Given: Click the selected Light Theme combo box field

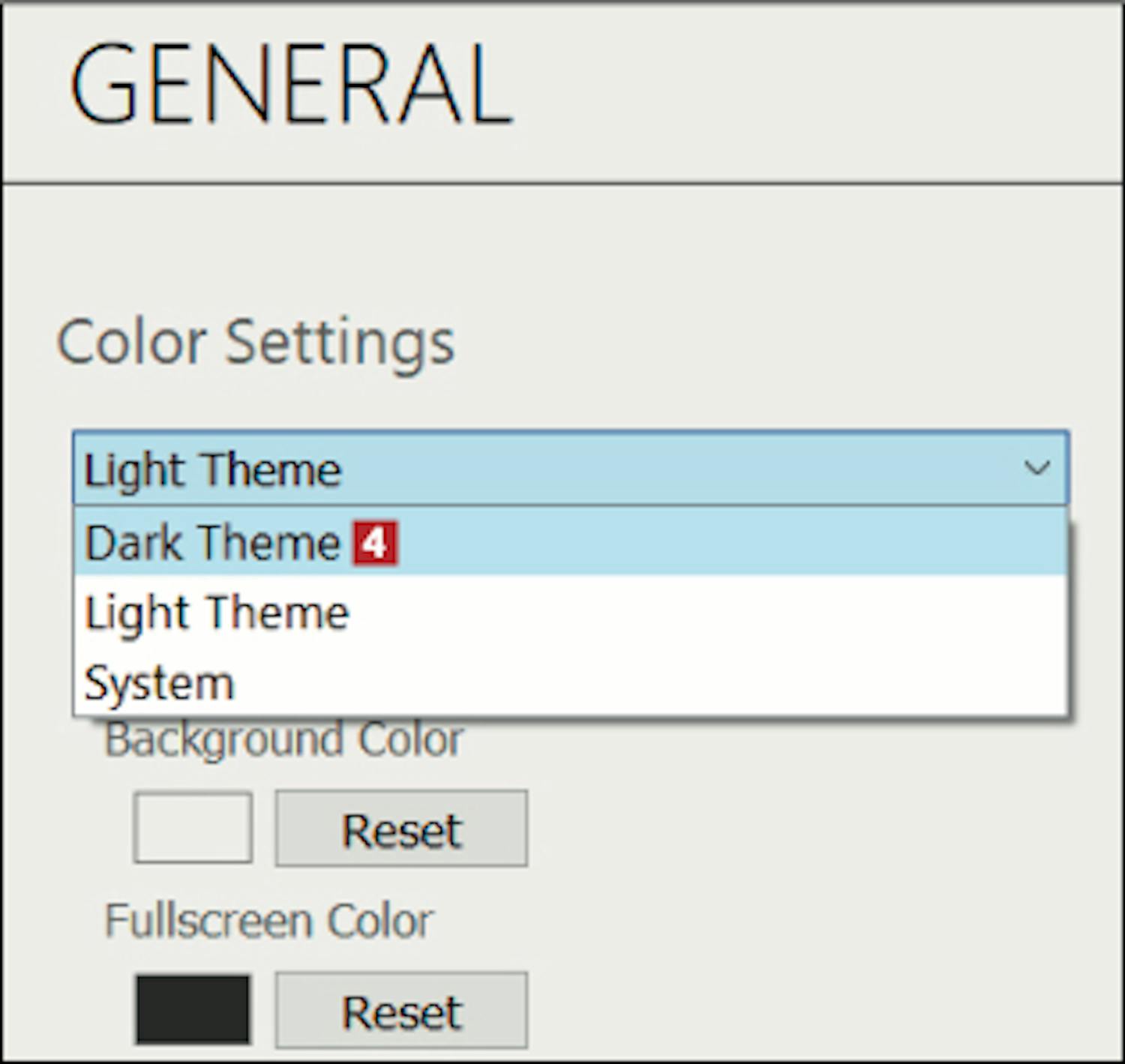Looking at the screenshot, I should tap(525, 469).
